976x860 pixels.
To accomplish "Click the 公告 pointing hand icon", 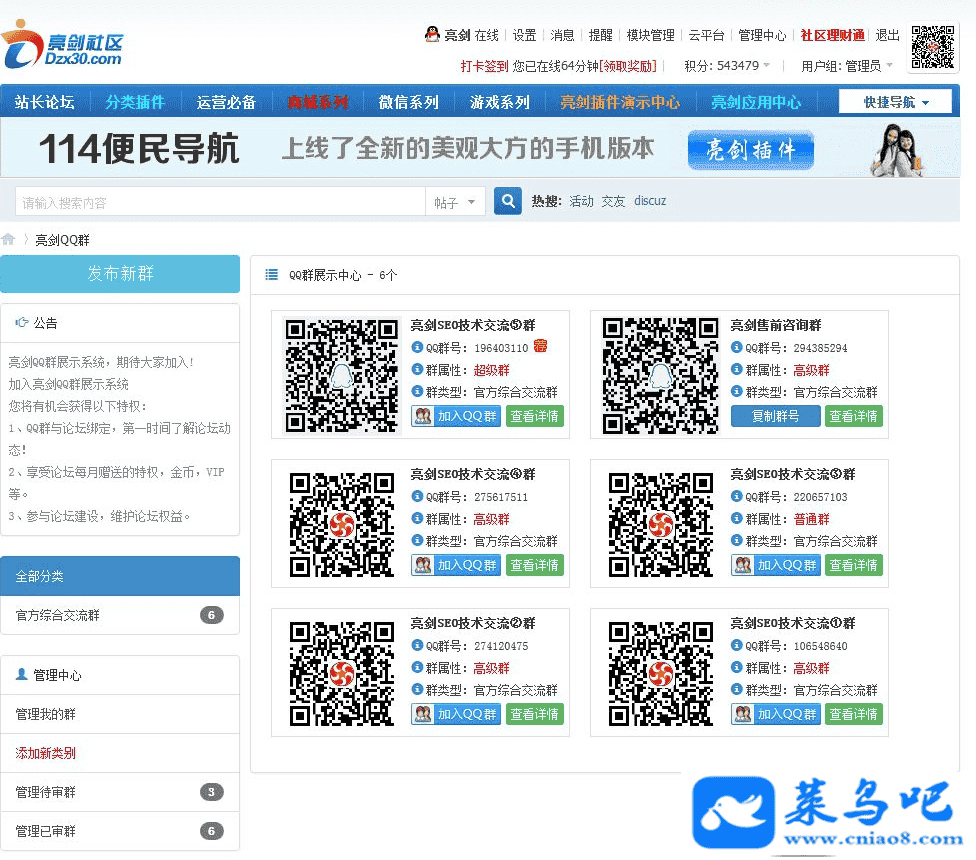I will pos(22,323).
